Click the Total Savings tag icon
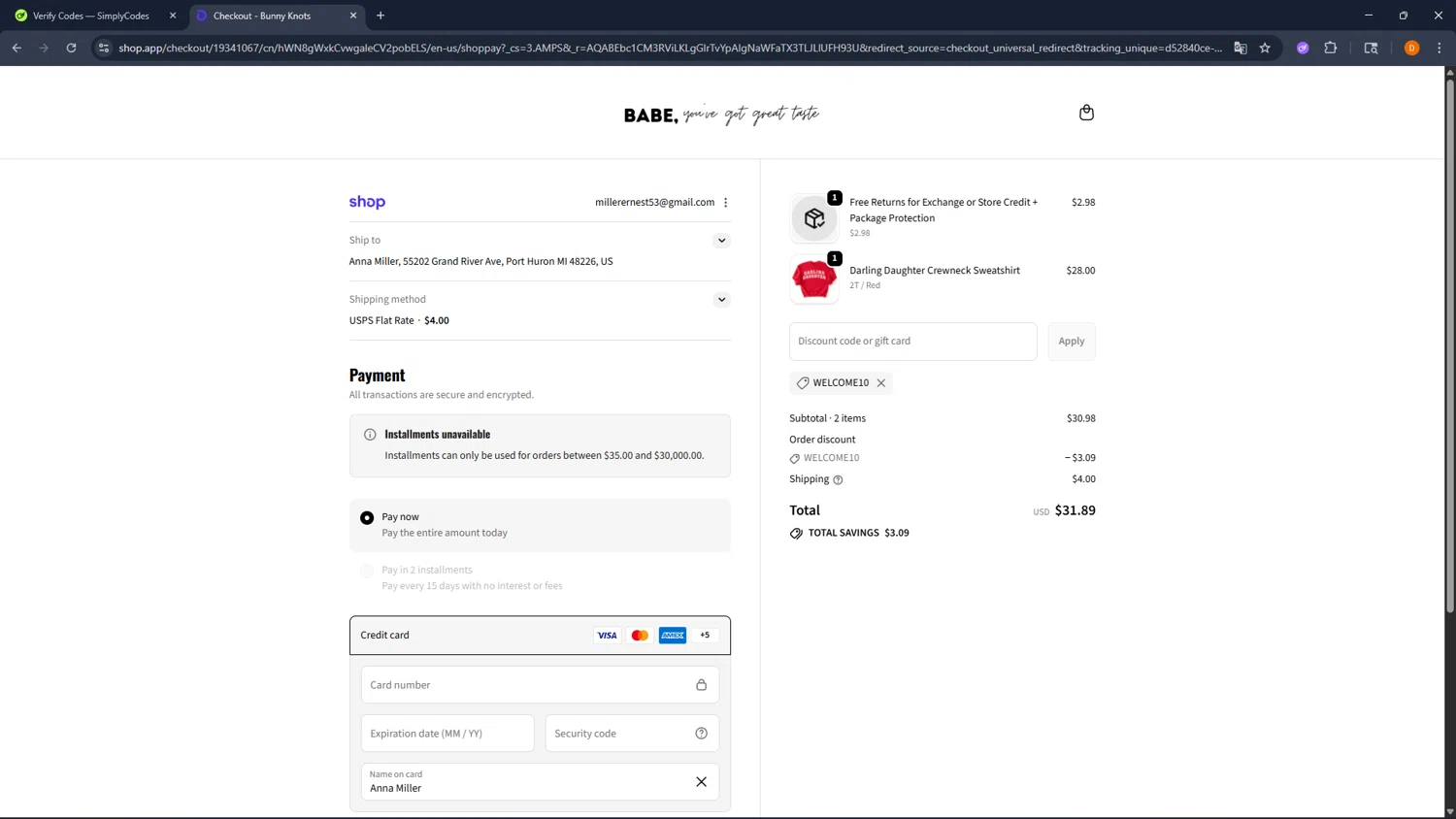This screenshot has height=819, width=1456. (796, 534)
